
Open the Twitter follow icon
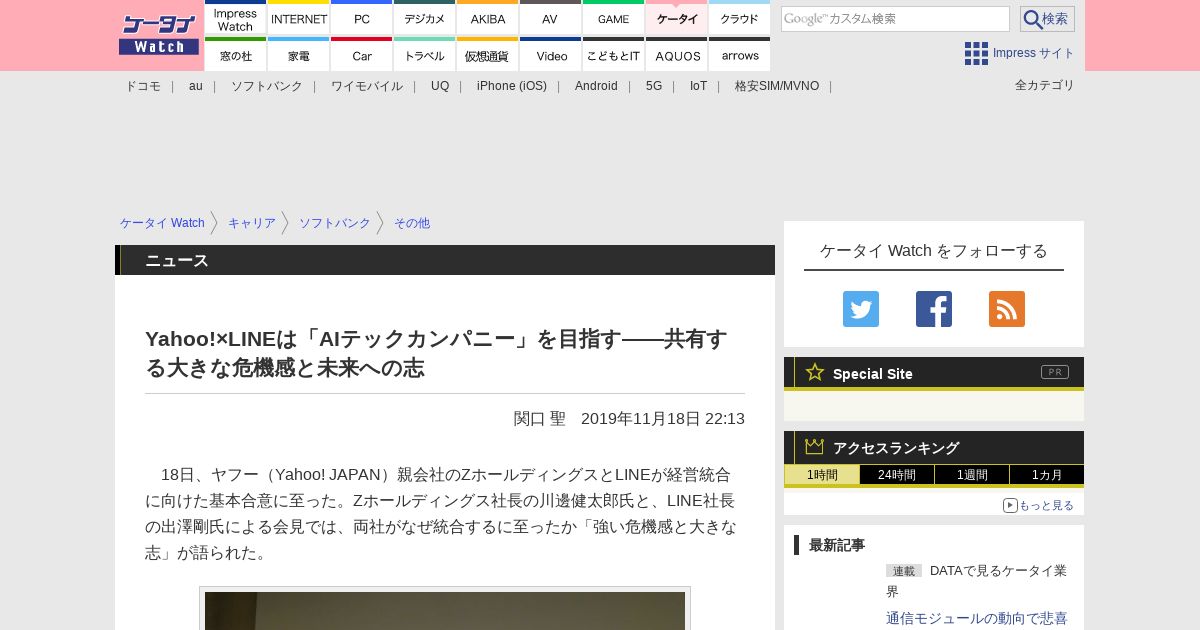pos(861,309)
